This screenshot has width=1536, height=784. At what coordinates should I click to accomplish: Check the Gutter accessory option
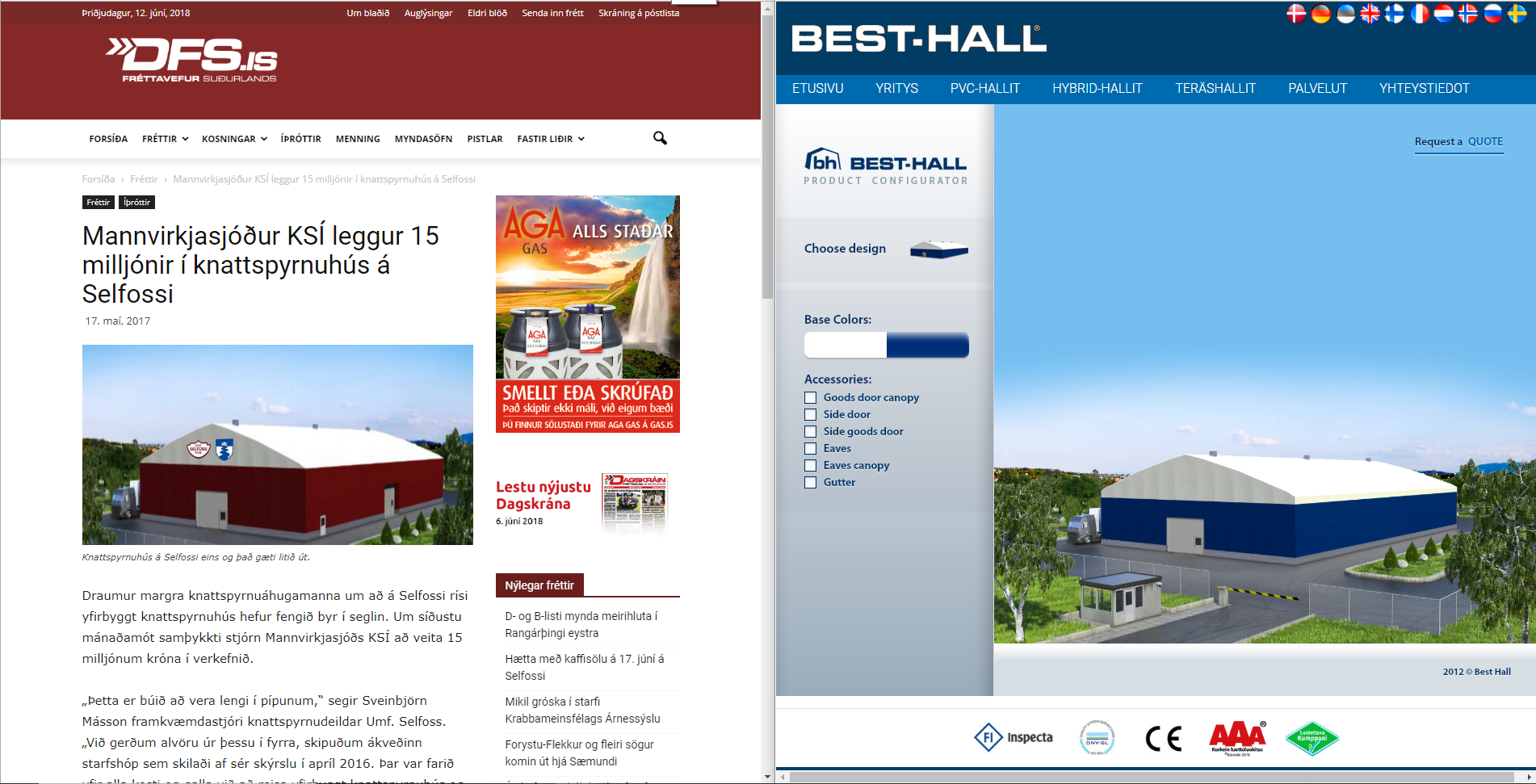[x=810, y=482]
